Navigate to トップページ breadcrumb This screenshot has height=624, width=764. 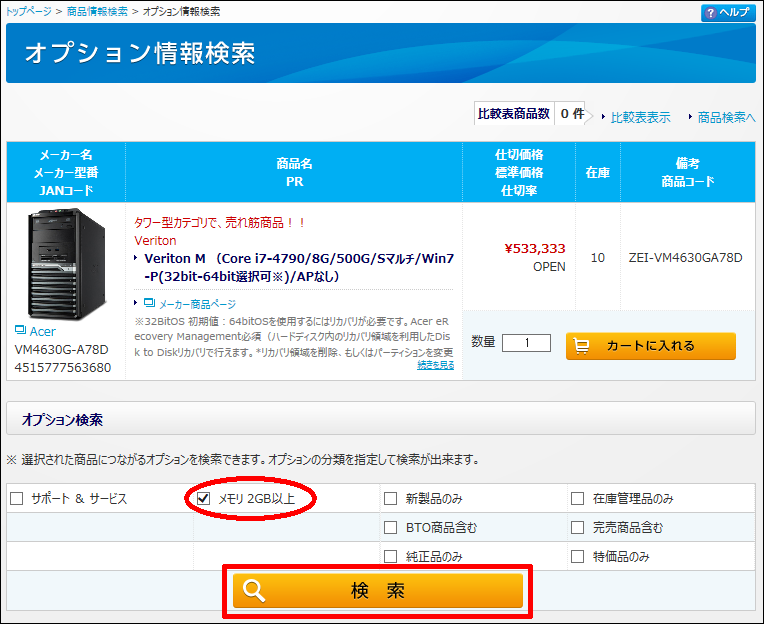31,11
